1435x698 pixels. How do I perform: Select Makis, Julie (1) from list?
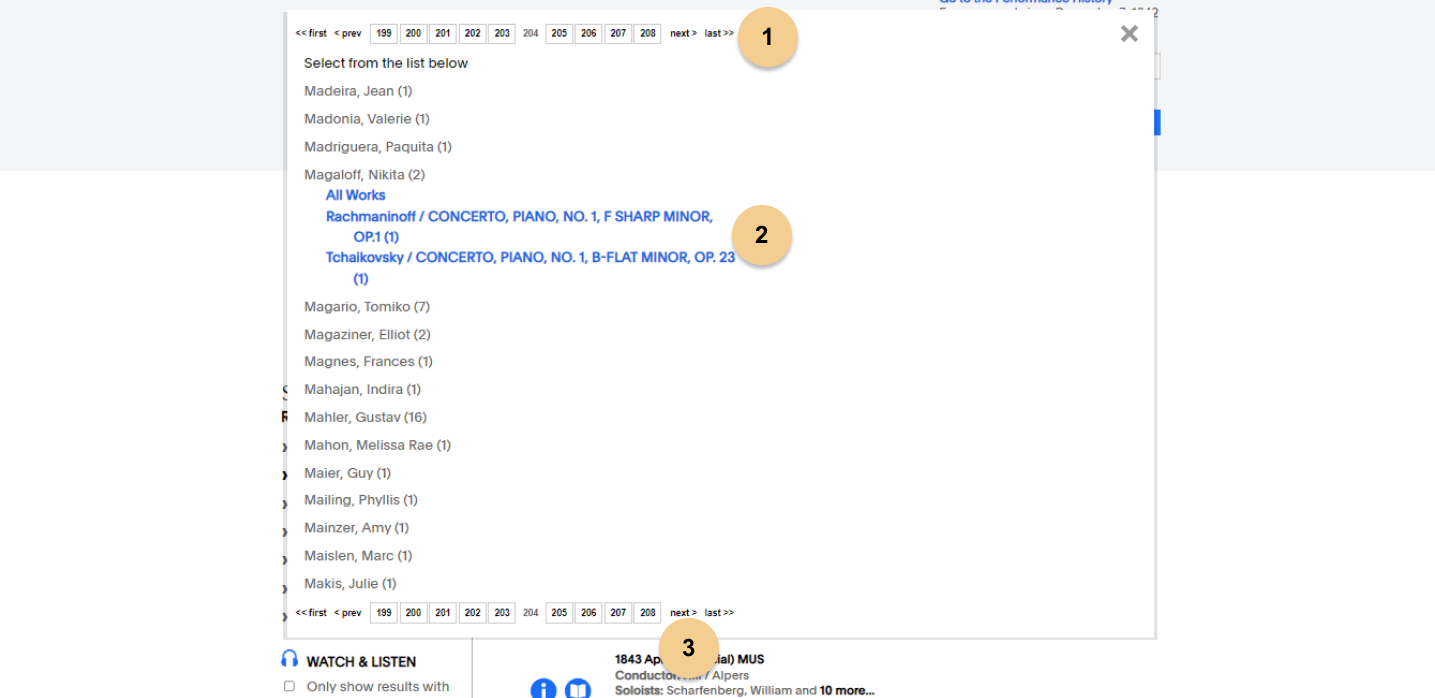[x=350, y=584]
